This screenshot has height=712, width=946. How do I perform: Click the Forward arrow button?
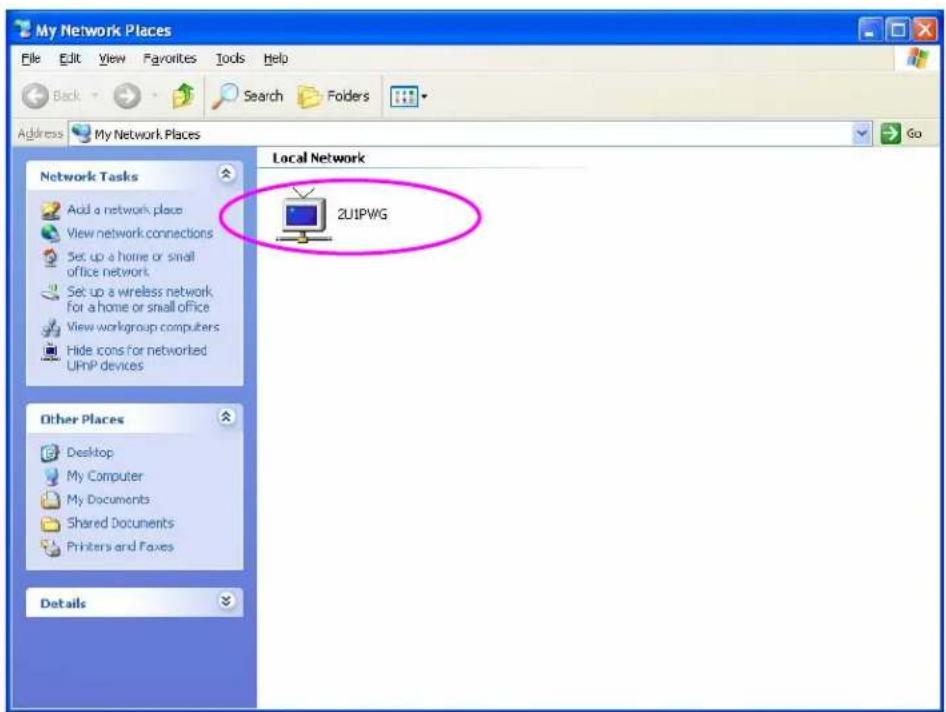127,96
